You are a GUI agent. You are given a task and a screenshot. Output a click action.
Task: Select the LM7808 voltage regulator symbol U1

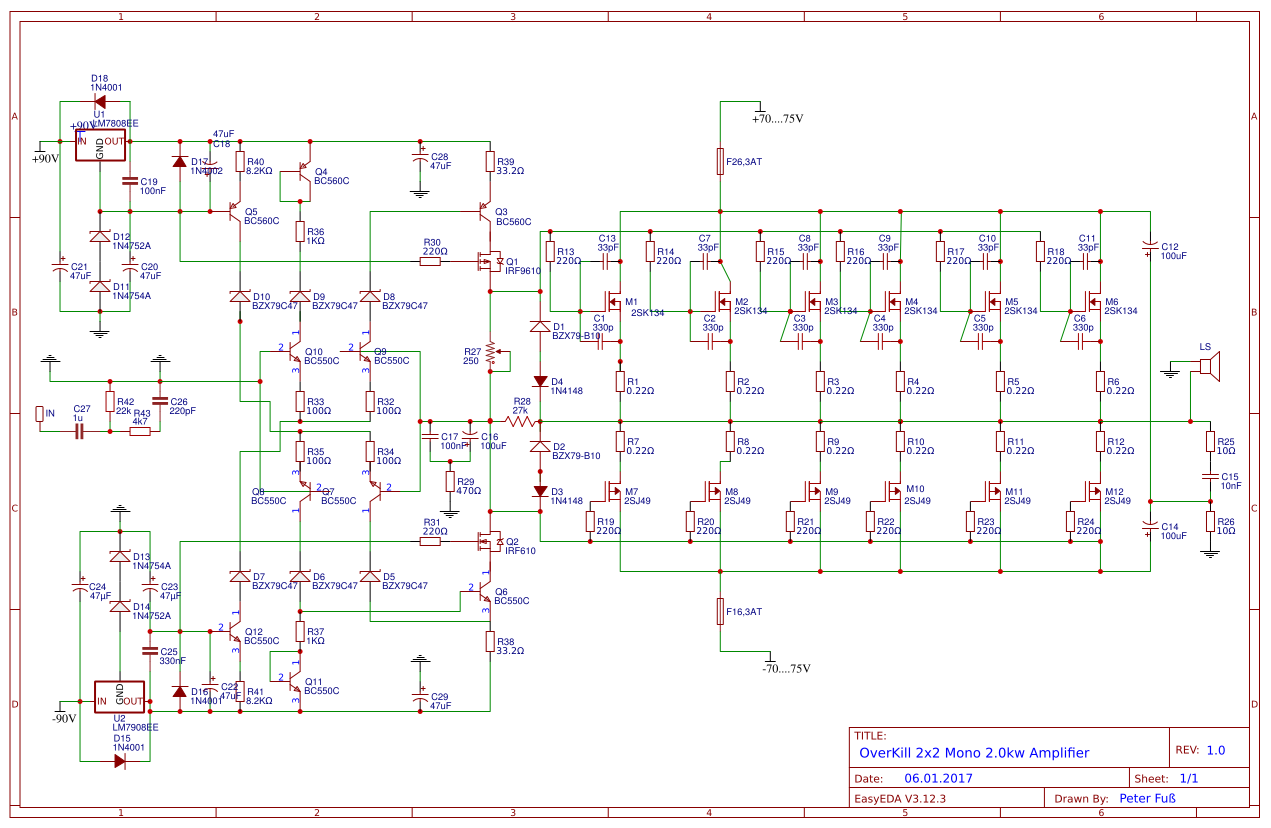point(102,143)
